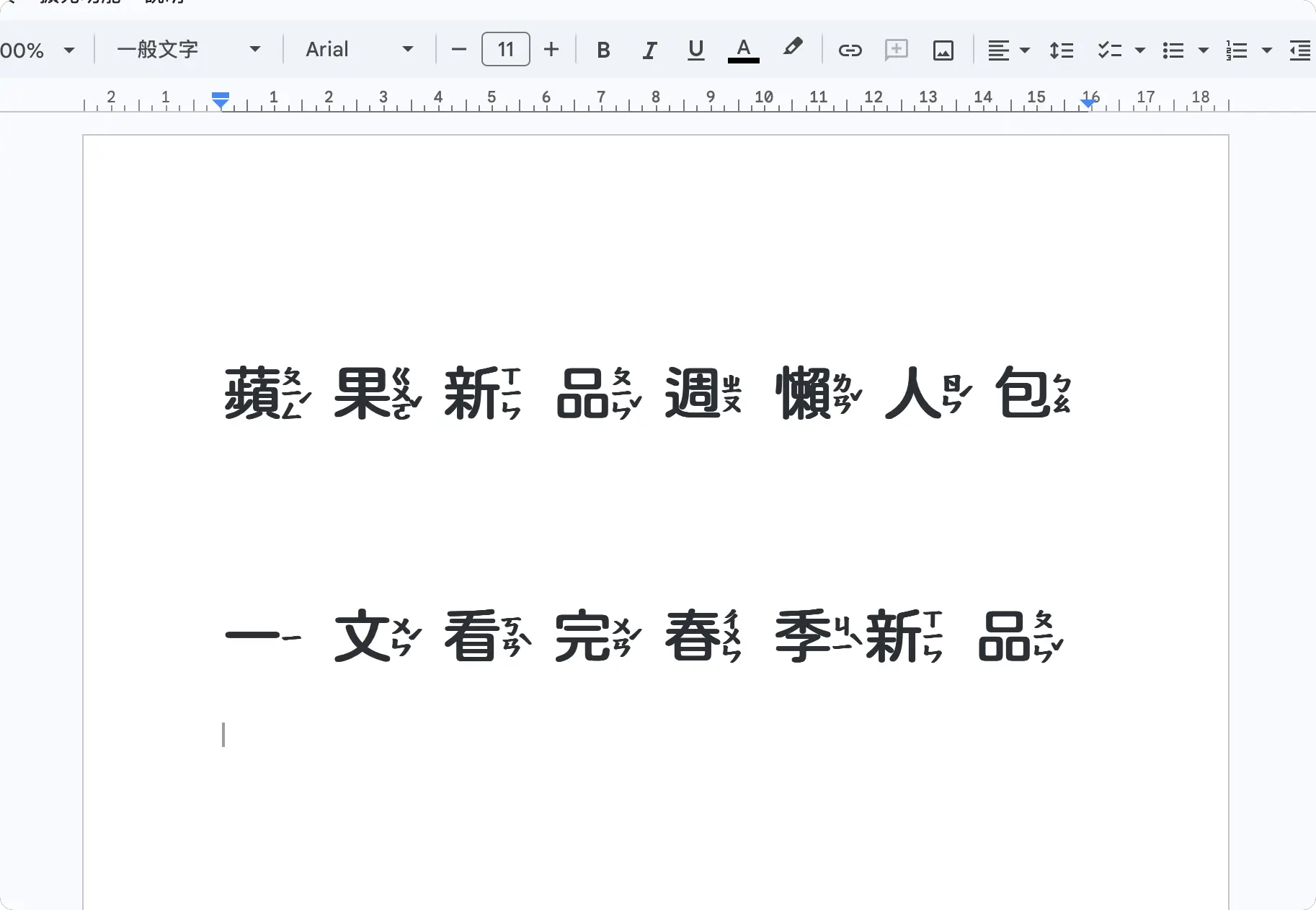Increase the font size

tap(551, 50)
